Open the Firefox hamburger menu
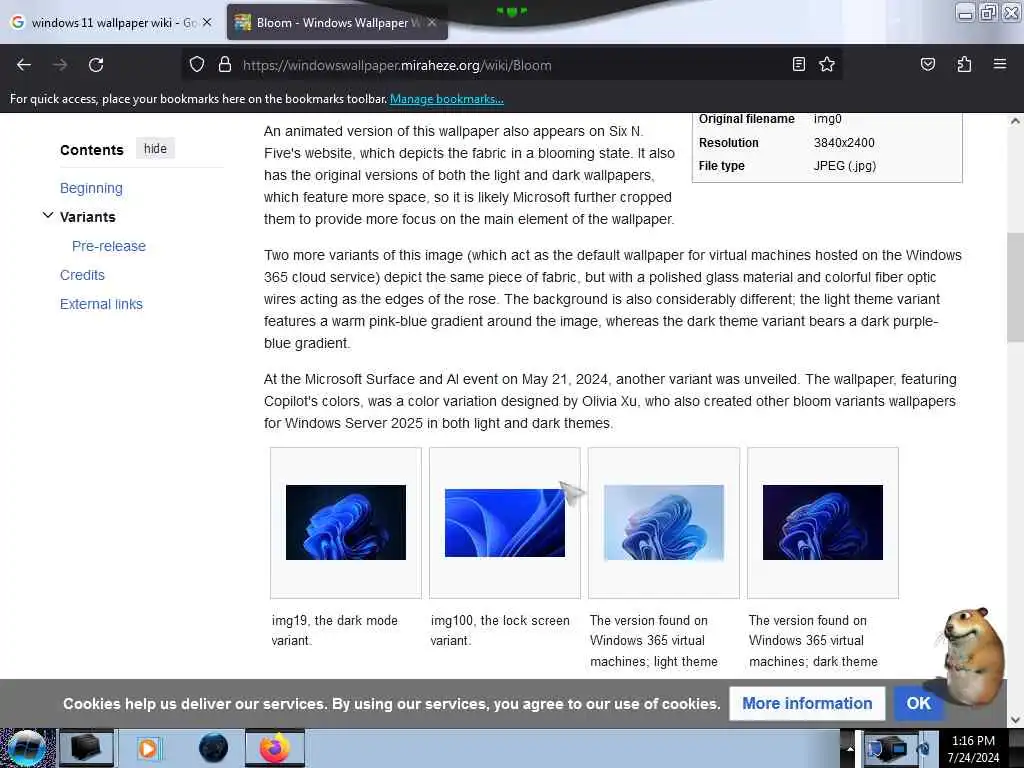1024x768 pixels. 999,64
